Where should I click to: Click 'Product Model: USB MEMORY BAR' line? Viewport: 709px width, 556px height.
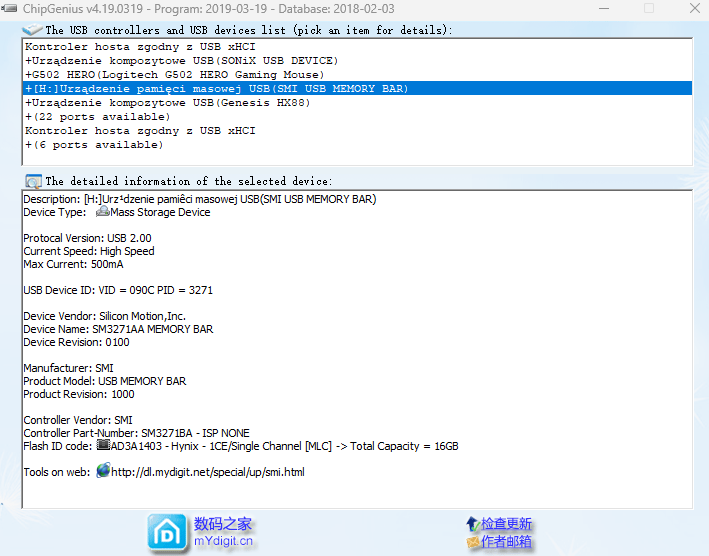click(104, 381)
